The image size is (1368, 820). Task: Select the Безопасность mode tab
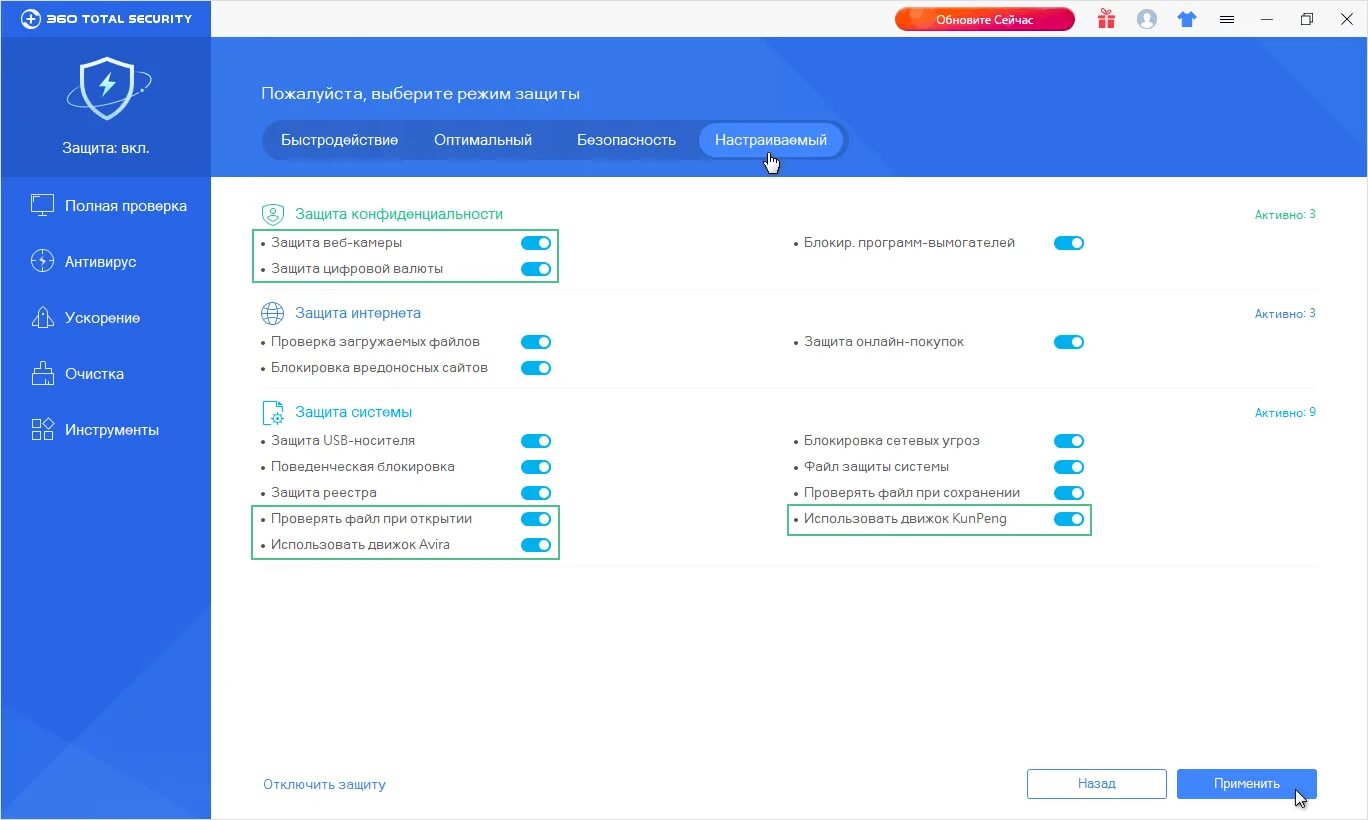pyautogui.click(x=626, y=140)
